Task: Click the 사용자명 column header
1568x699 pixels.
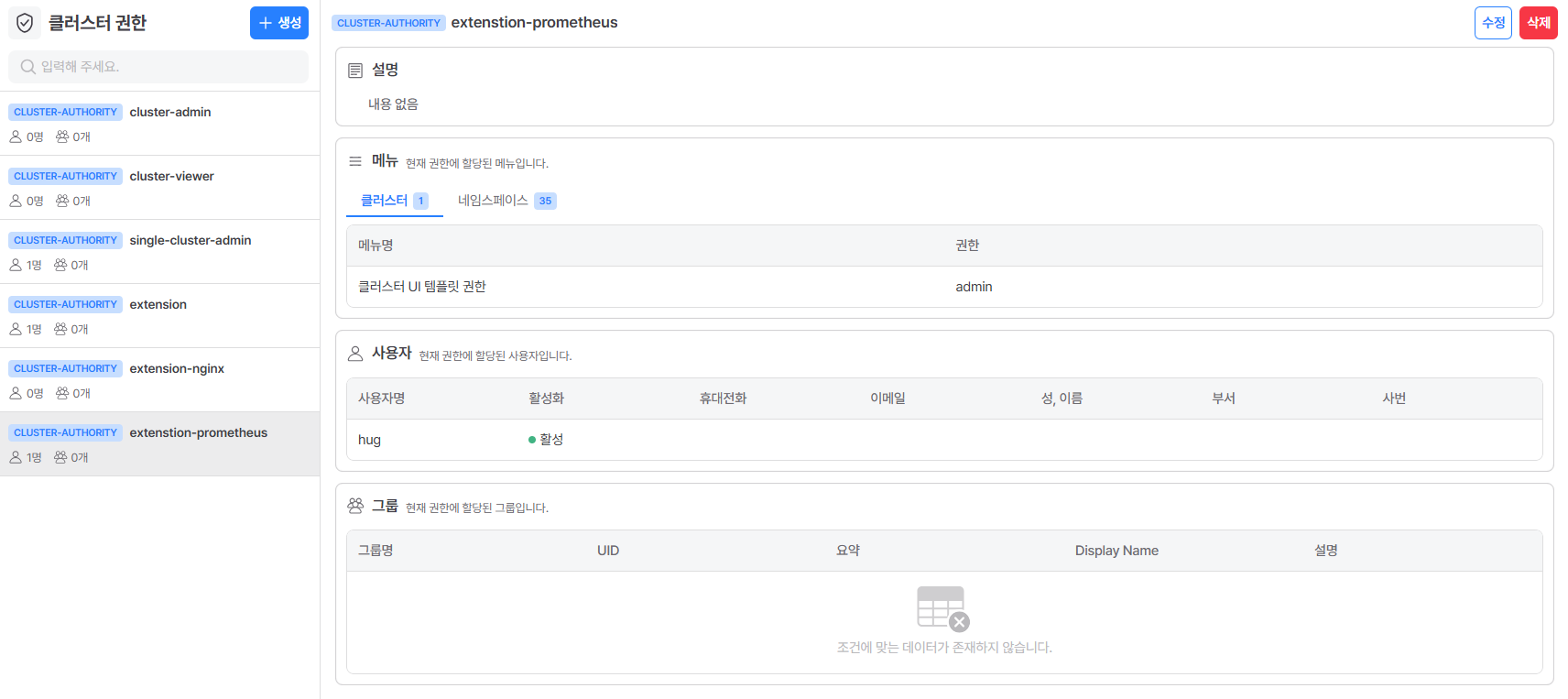Action: 382,399
